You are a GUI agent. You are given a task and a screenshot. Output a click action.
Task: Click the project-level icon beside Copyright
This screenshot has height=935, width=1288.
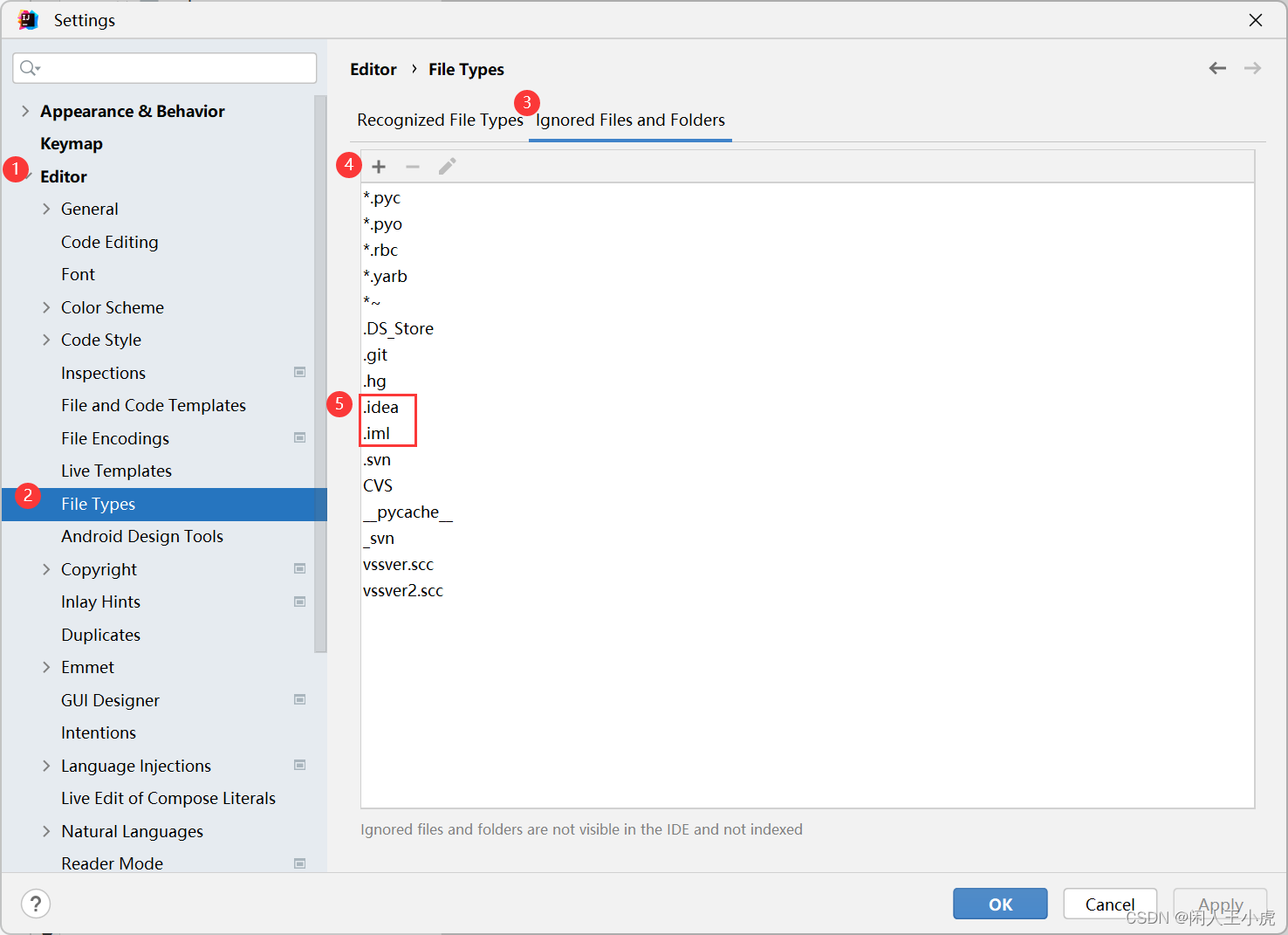(x=300, y=568)
